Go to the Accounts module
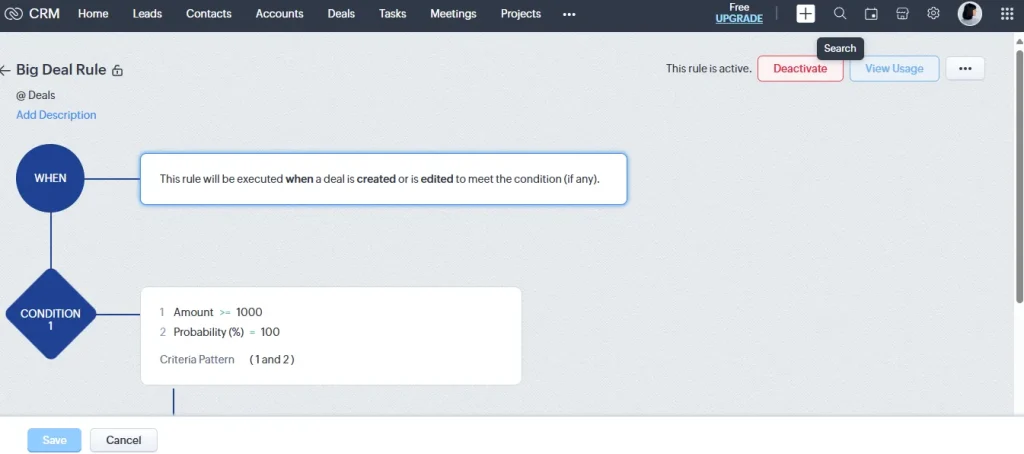Image resolution: width=1024 pixels, height=454 pixels. [x=280, y=14]
